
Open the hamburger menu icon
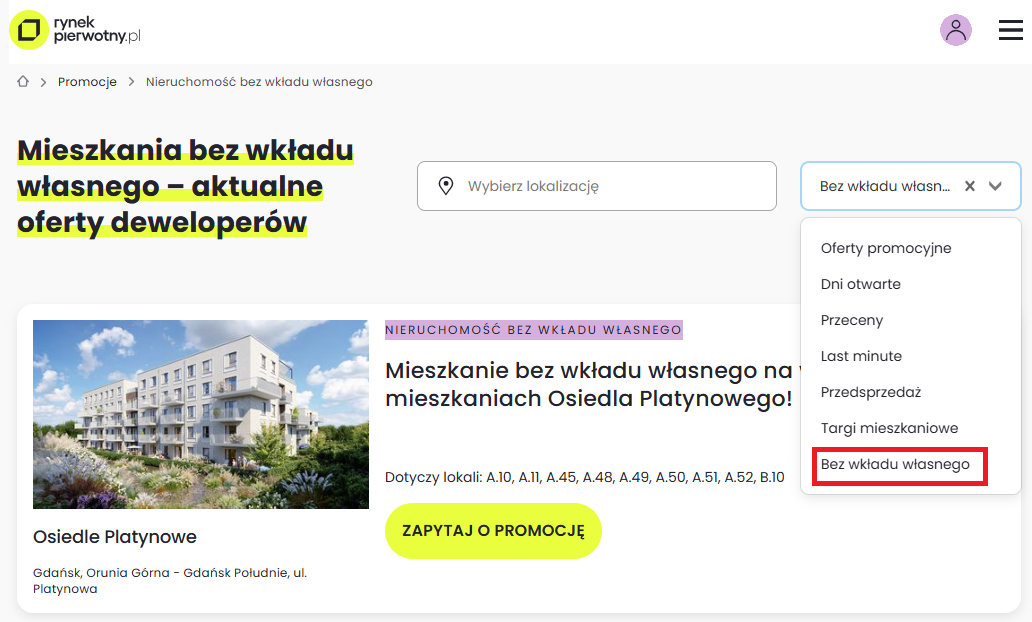pos(1009,30)
